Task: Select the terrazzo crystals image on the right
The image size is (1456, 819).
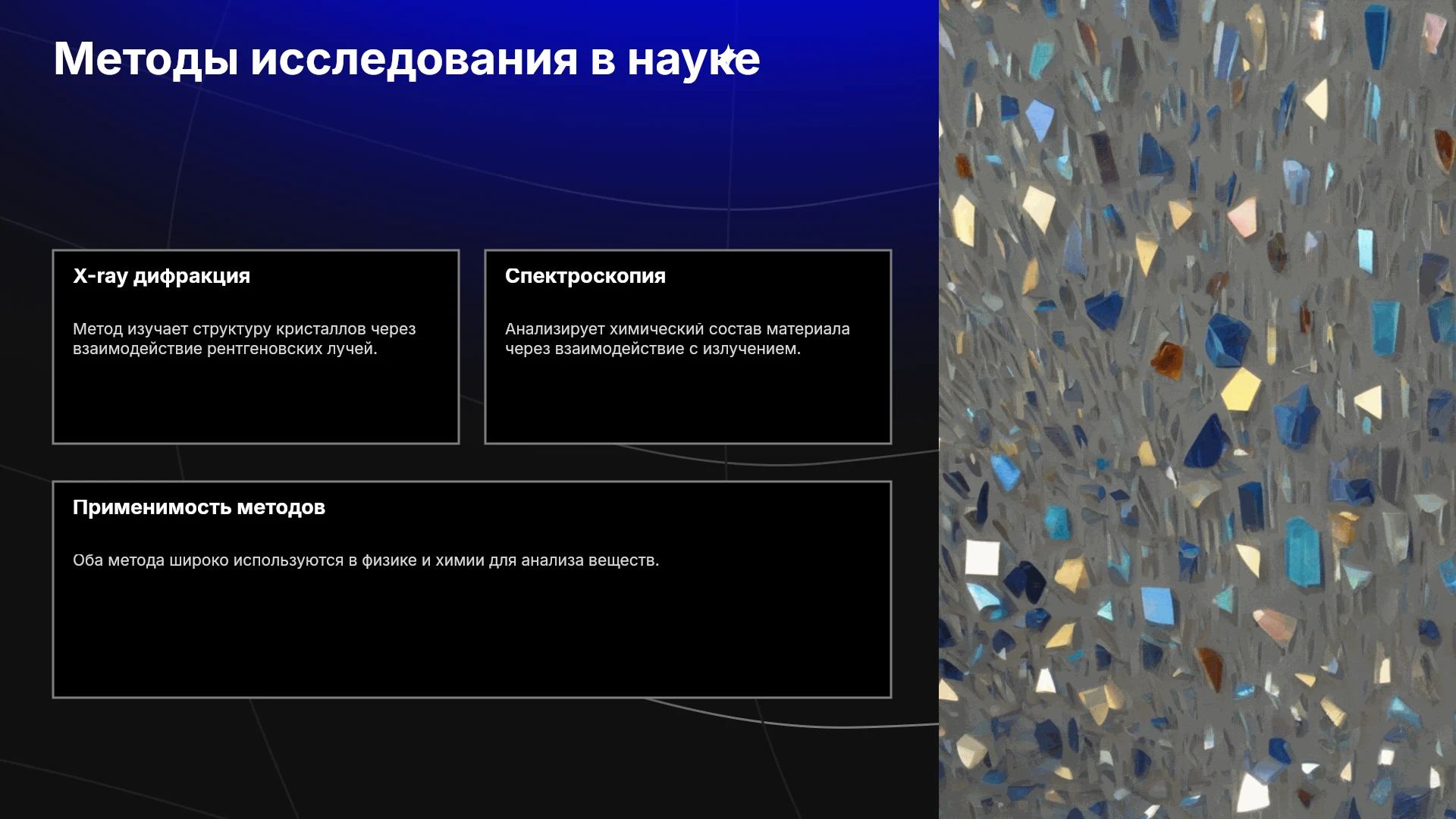Action: pyautogui.click(x=1197, y=409)
